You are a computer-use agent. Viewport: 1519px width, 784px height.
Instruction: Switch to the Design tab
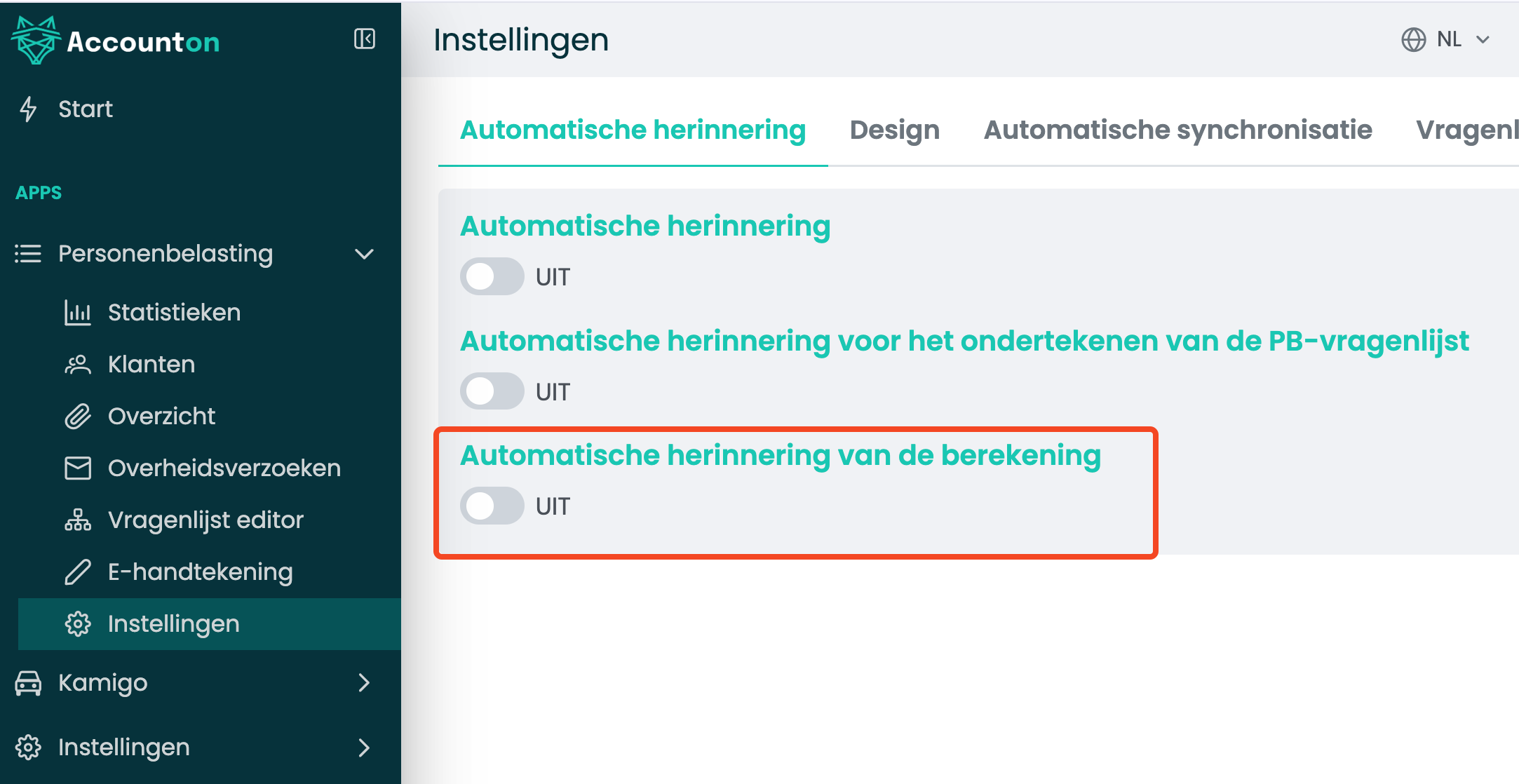[x=894, y=130]
